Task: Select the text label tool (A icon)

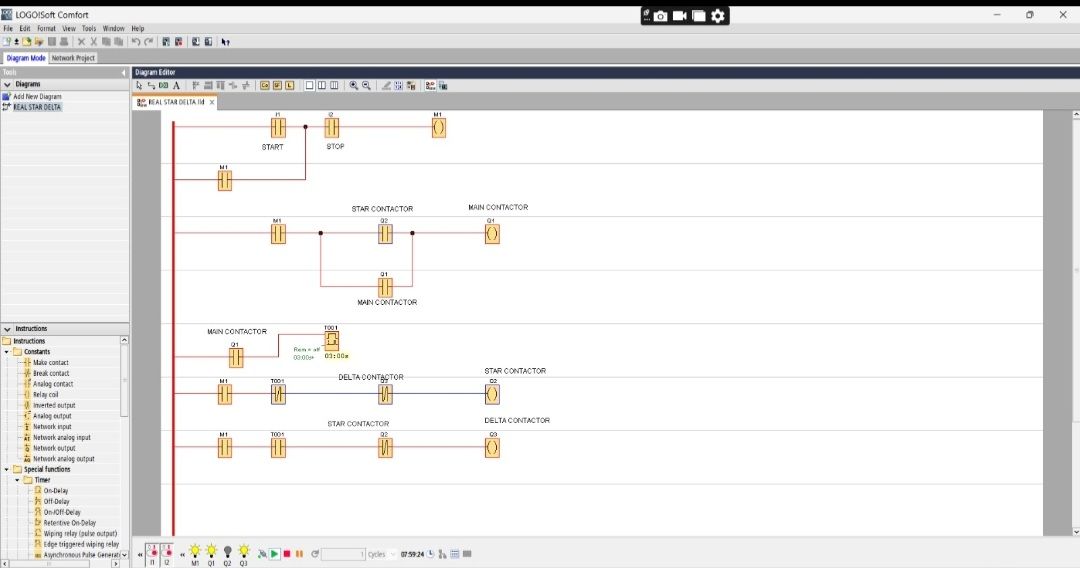Action: tap(176, 85)
